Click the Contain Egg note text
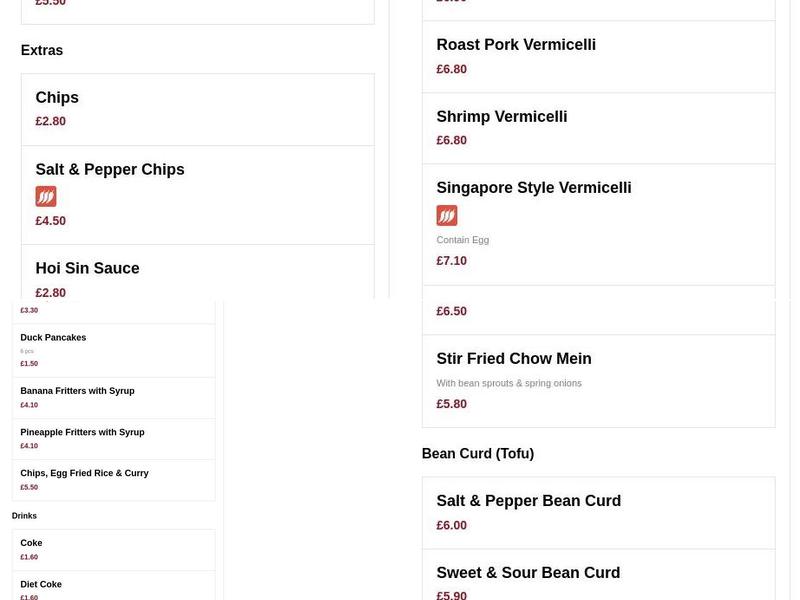The image size is (800, 600). [x=462, y=239]
